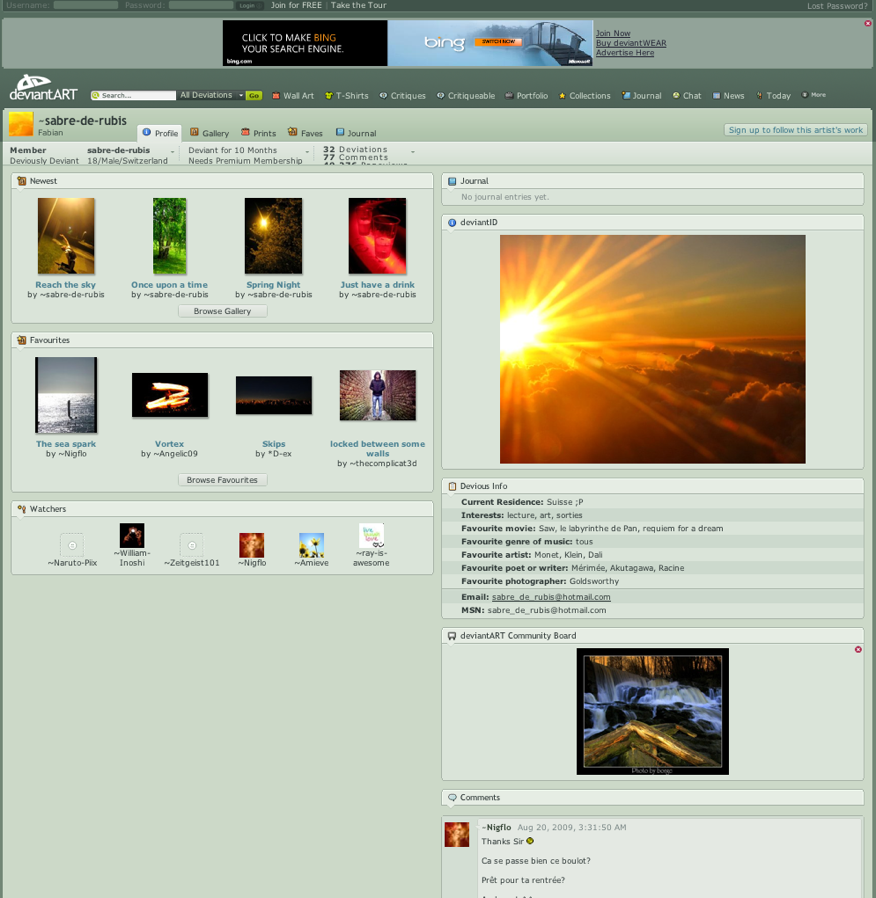Click the Collections star icon
Image resolution: width=876 pixels, height=898 pixels.
(x=562, y=96)
